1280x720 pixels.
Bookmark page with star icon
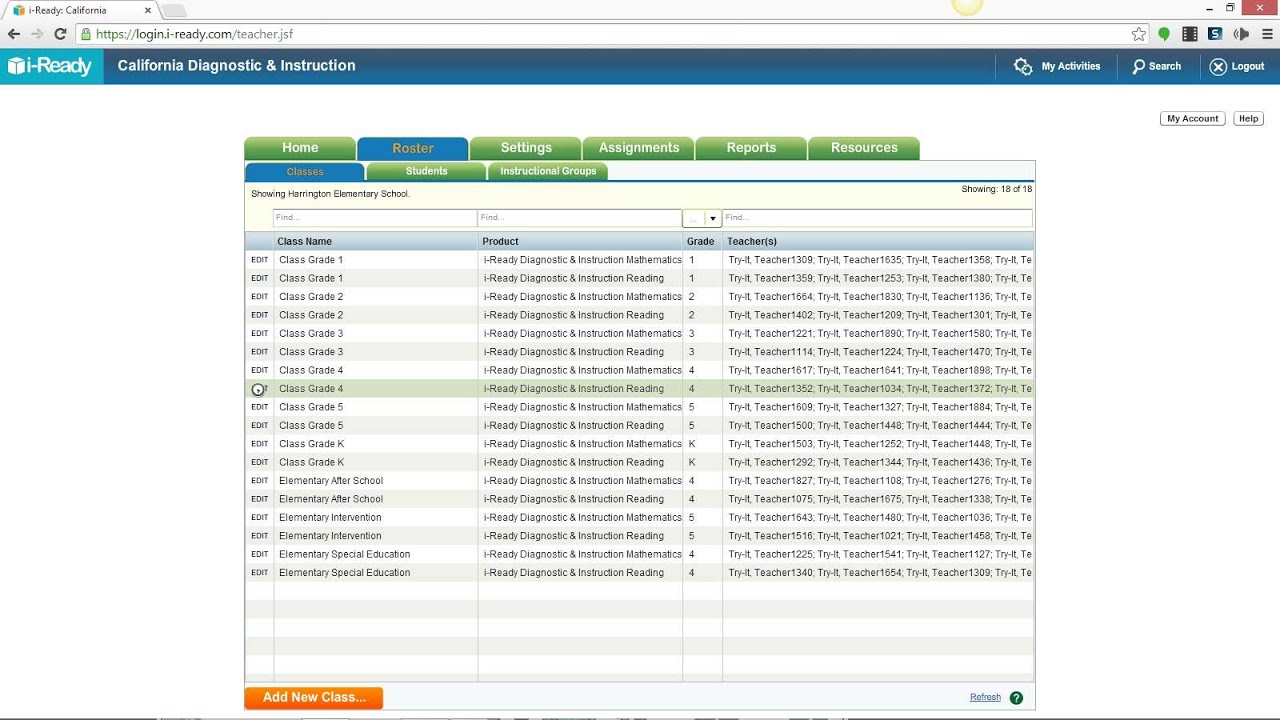1139,34
